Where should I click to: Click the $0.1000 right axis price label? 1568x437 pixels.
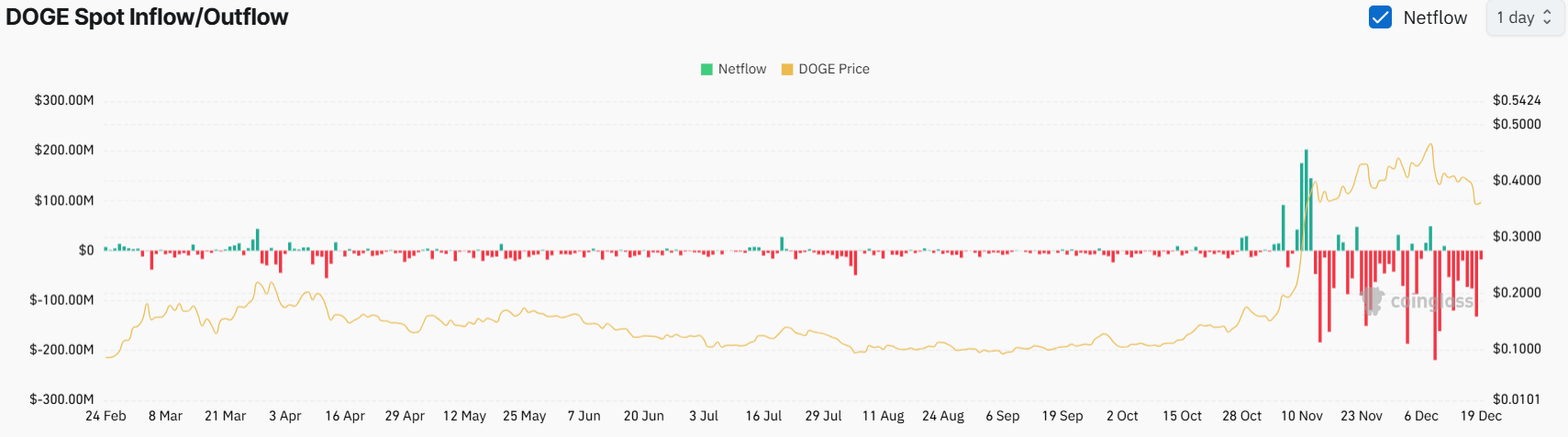pyautogui.click(x=1517, y=348)
